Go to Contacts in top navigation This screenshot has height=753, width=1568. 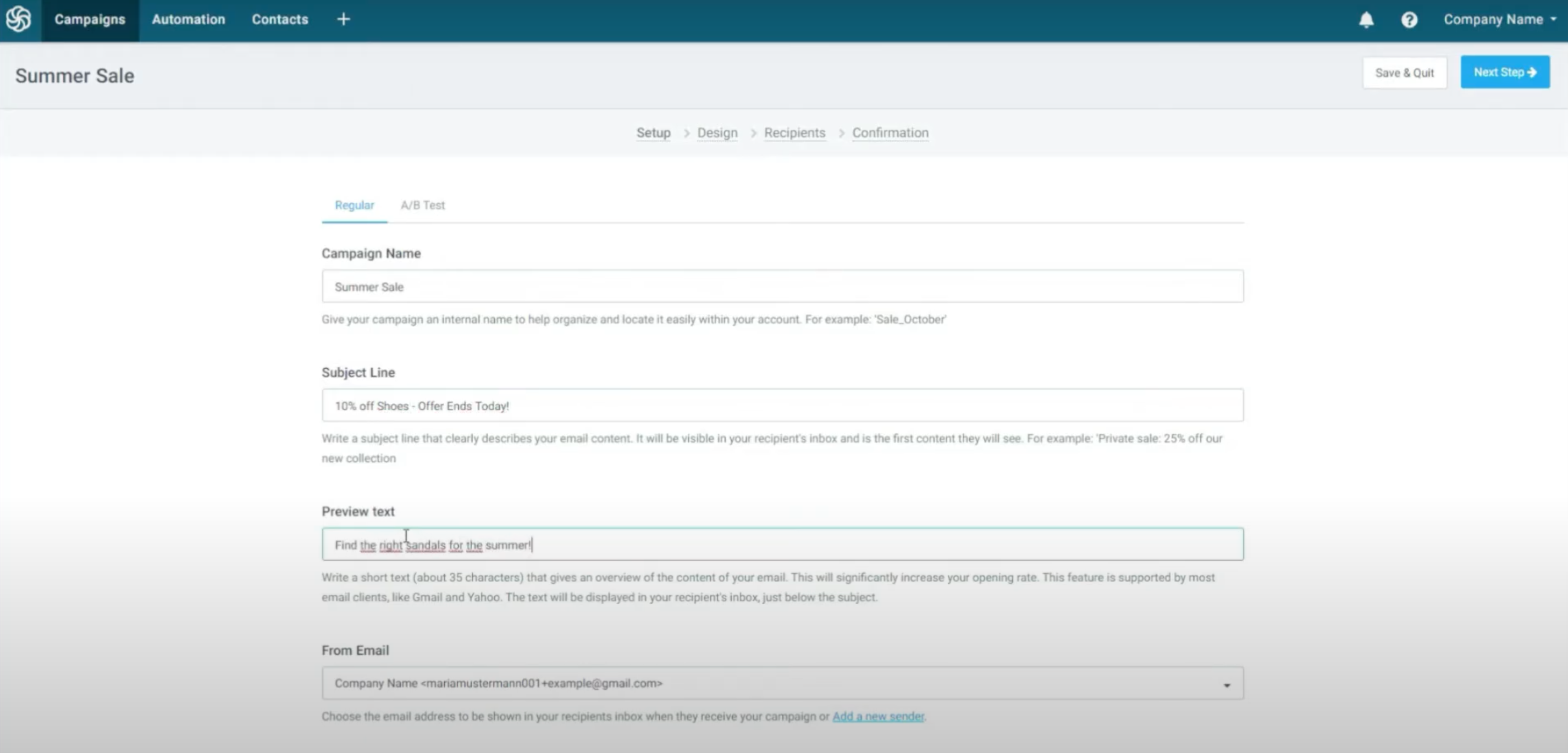click(x=279, y=19)
